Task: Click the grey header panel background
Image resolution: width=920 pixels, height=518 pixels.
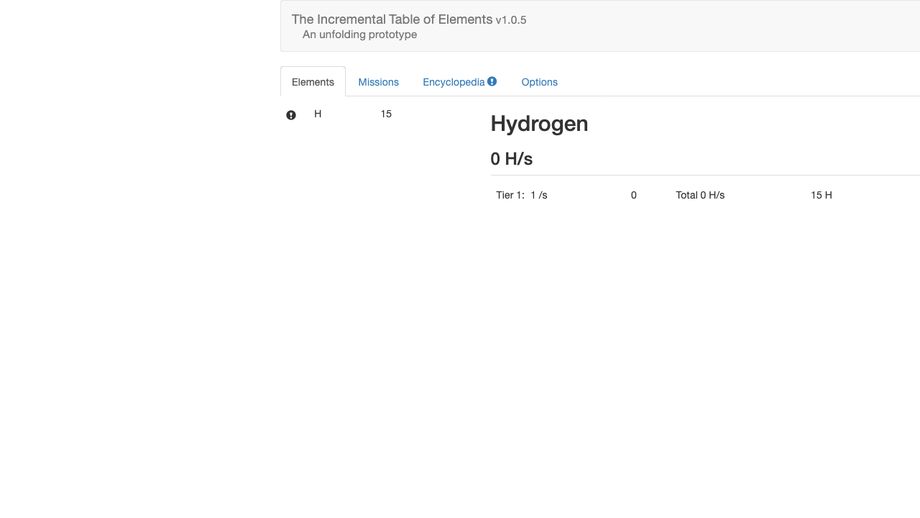Action: point(704,26)
